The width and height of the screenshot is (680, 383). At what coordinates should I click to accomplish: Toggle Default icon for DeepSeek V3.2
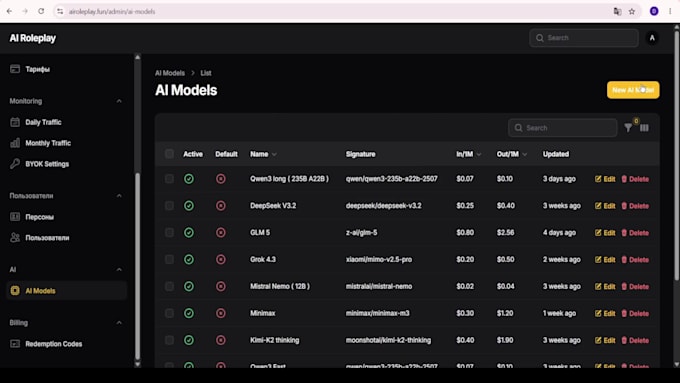221,206
